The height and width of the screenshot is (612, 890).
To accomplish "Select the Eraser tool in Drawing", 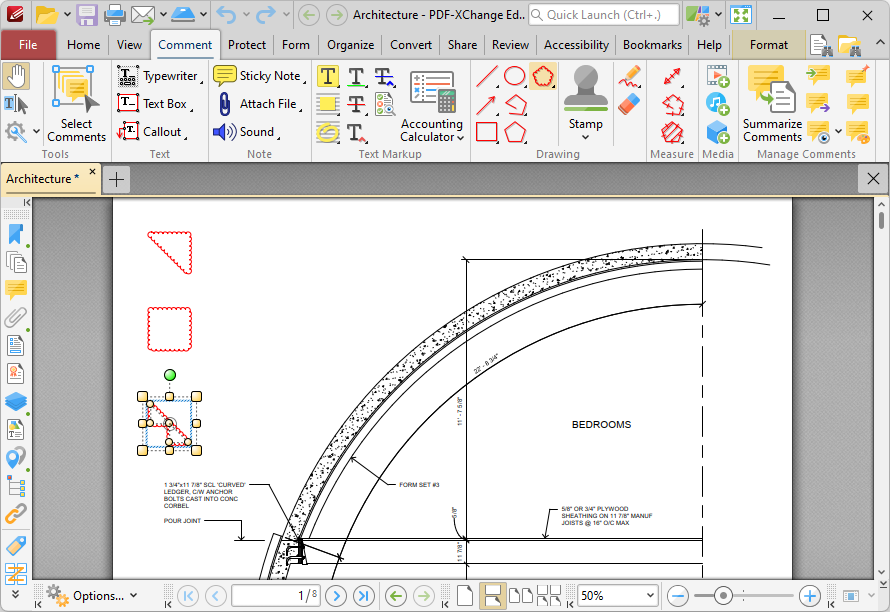I will (629, 104).
